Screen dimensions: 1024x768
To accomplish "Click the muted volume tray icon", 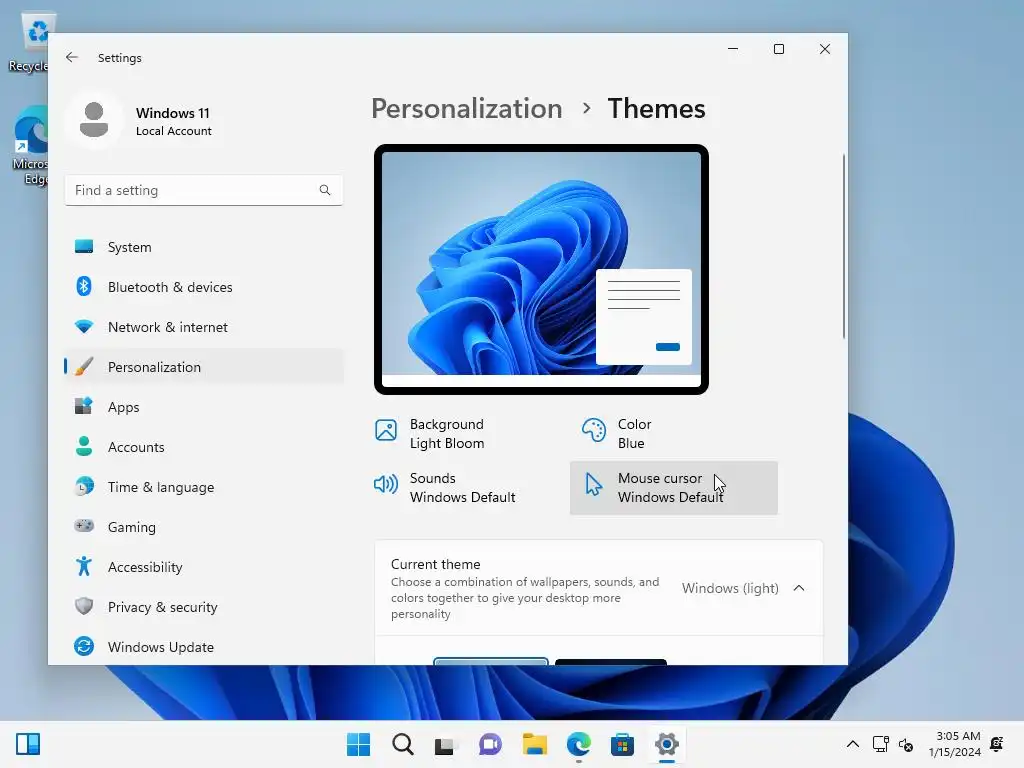I will point(906,744).
